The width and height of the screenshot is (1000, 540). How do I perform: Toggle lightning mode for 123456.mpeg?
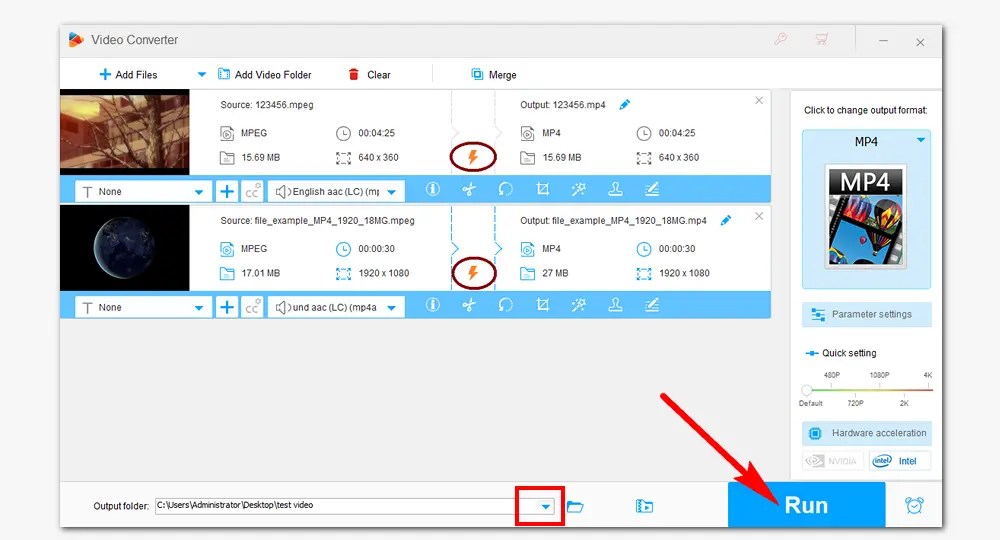pyautogui.click(x=473, y=157)
